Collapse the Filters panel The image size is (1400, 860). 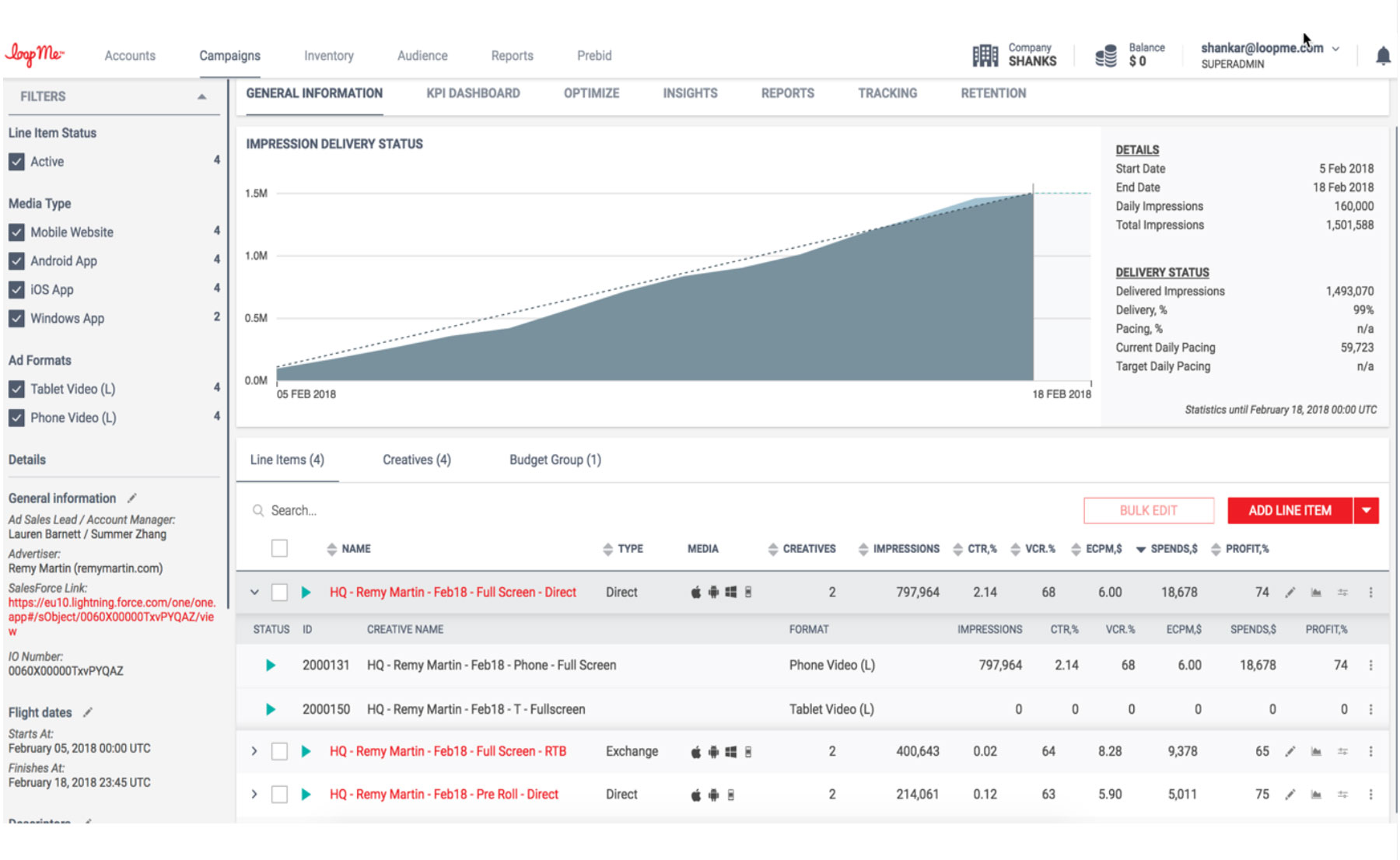[x=201, y=97]
